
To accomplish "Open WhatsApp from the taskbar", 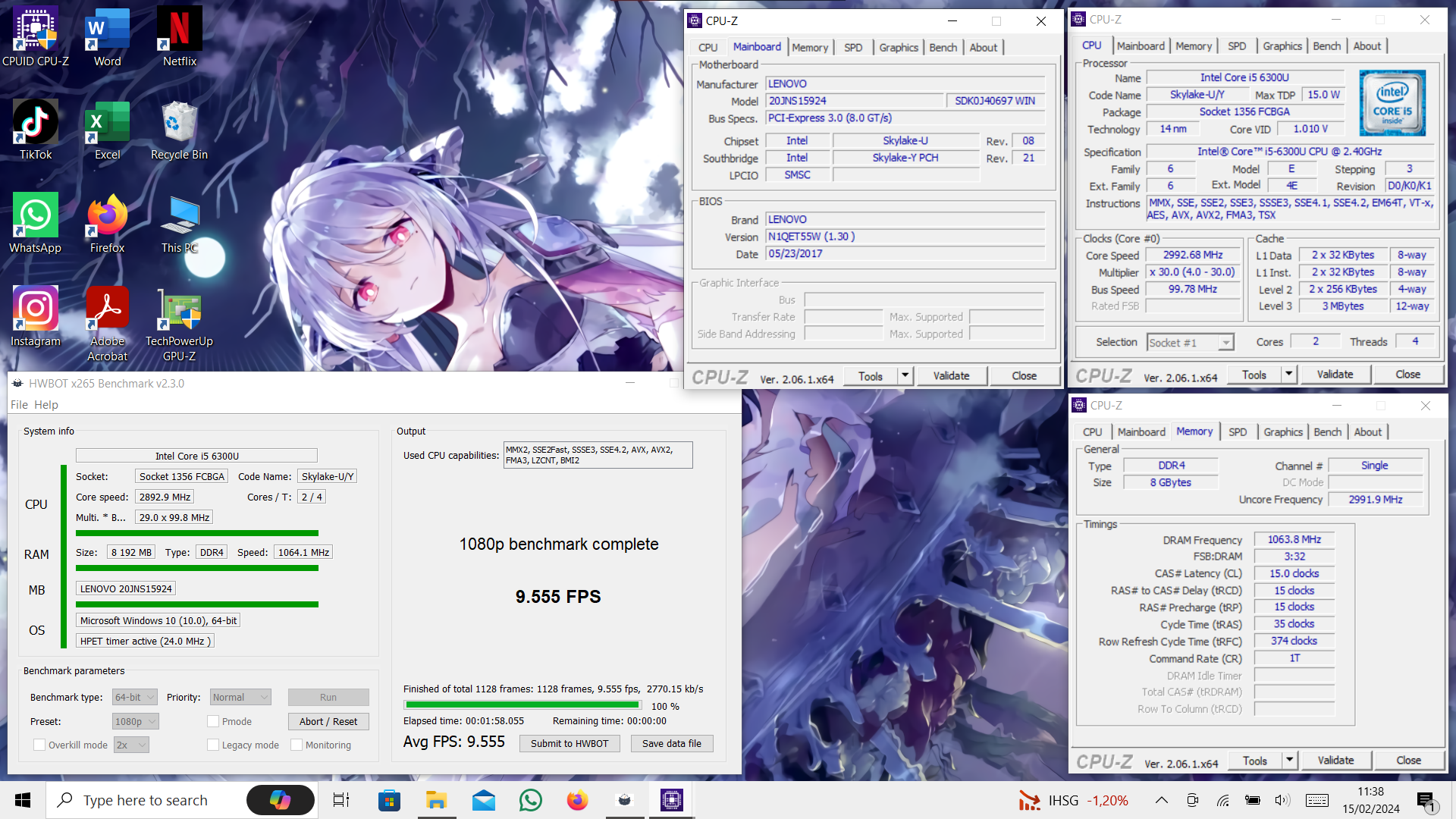I will pyautogui.click(x=531, y=800).
